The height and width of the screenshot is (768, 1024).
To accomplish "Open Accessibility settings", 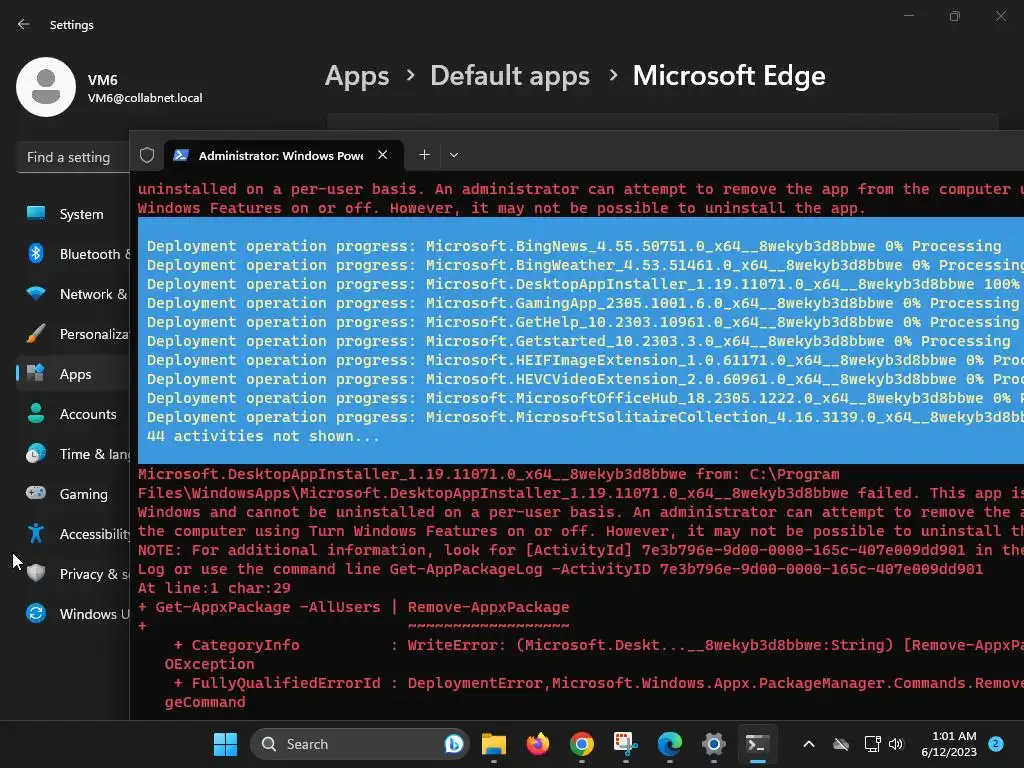I will point(72,534).
